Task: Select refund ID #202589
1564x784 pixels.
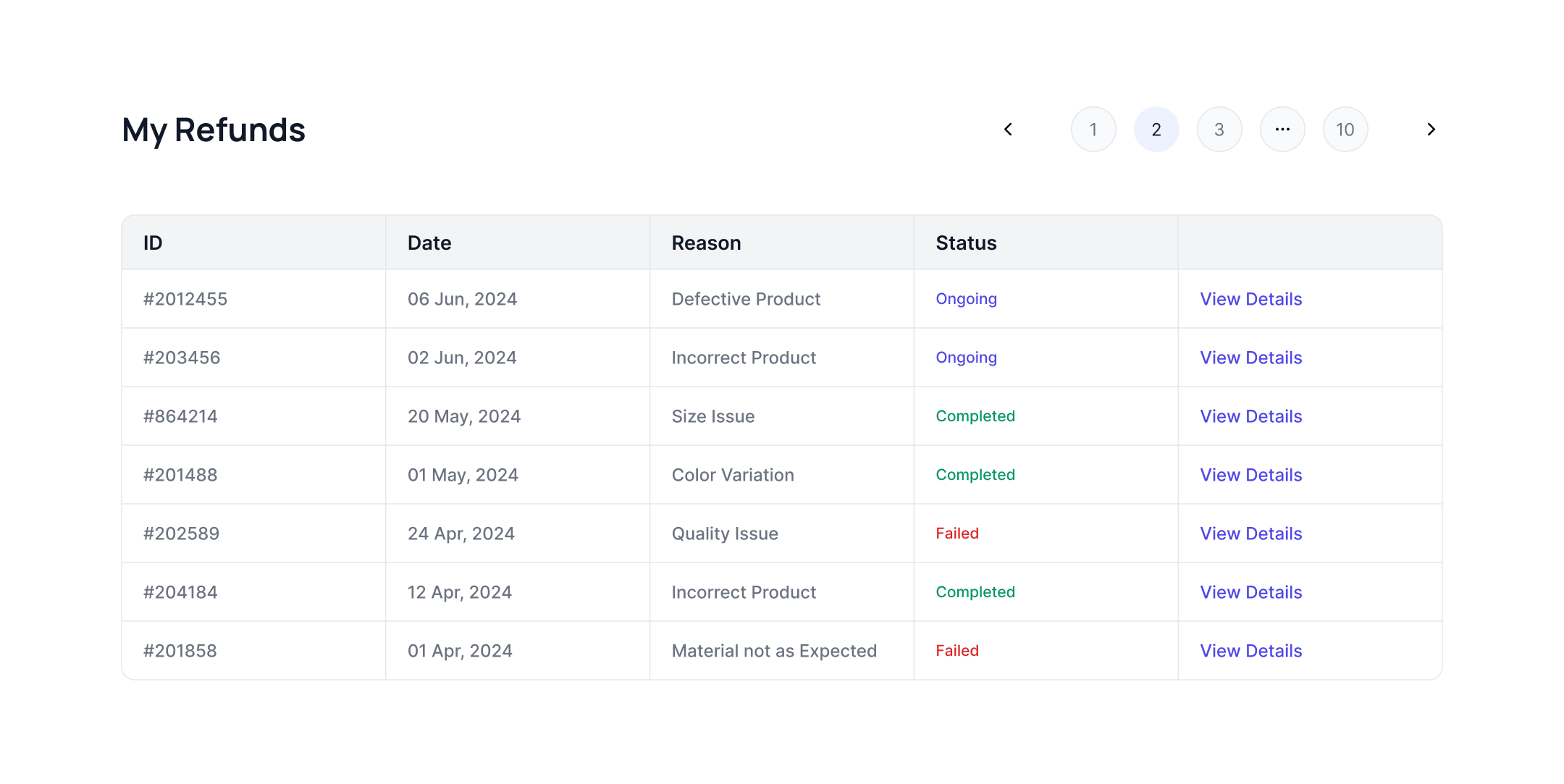Action: (x=181, y=534)
